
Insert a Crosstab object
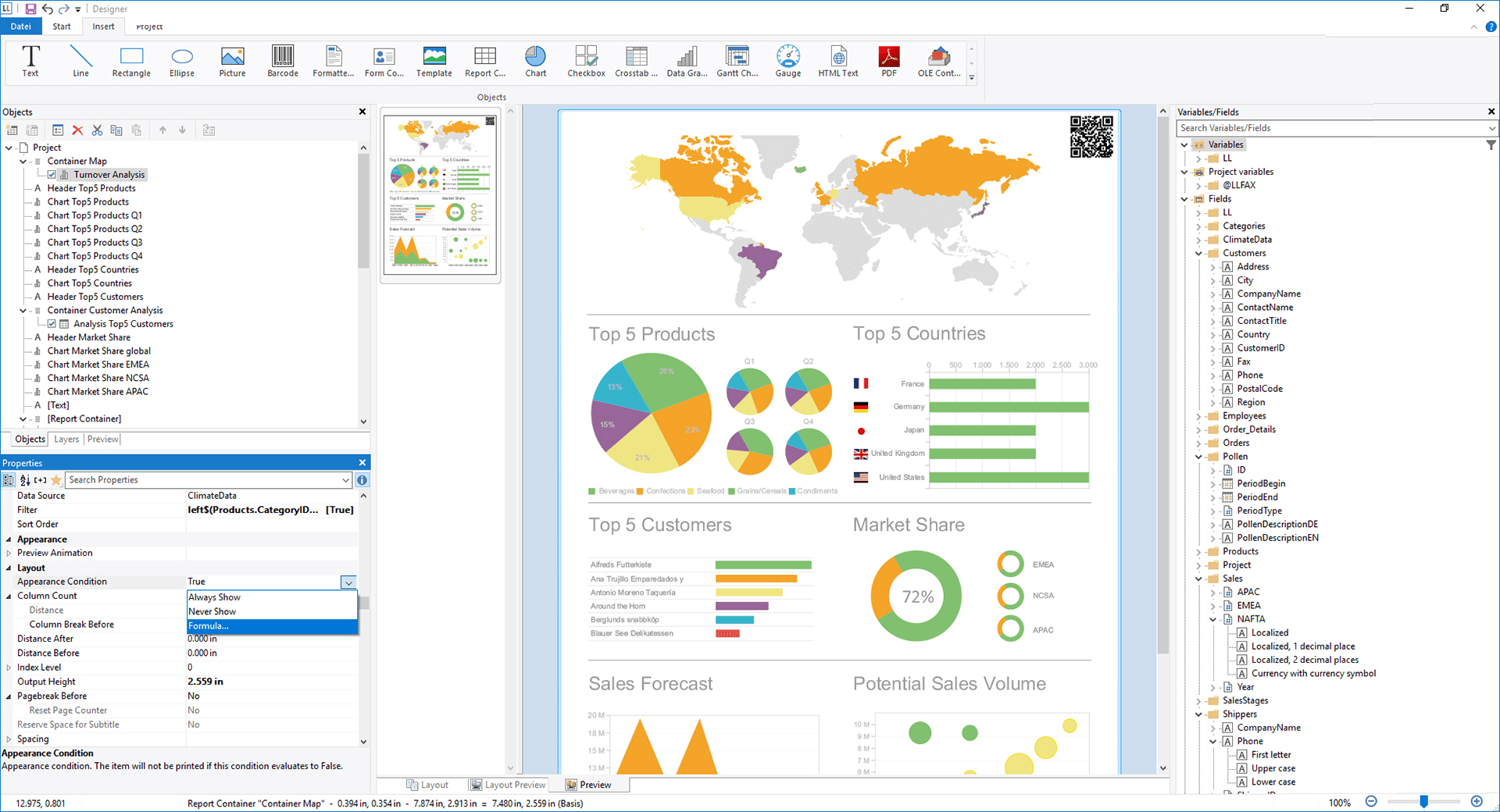point(636,62)
